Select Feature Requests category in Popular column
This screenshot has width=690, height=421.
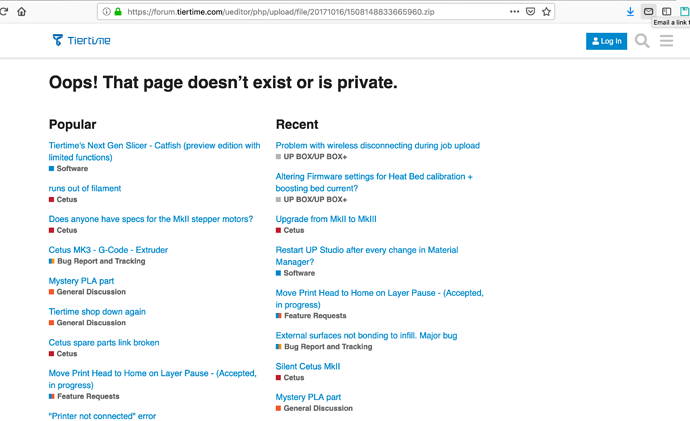84,396
